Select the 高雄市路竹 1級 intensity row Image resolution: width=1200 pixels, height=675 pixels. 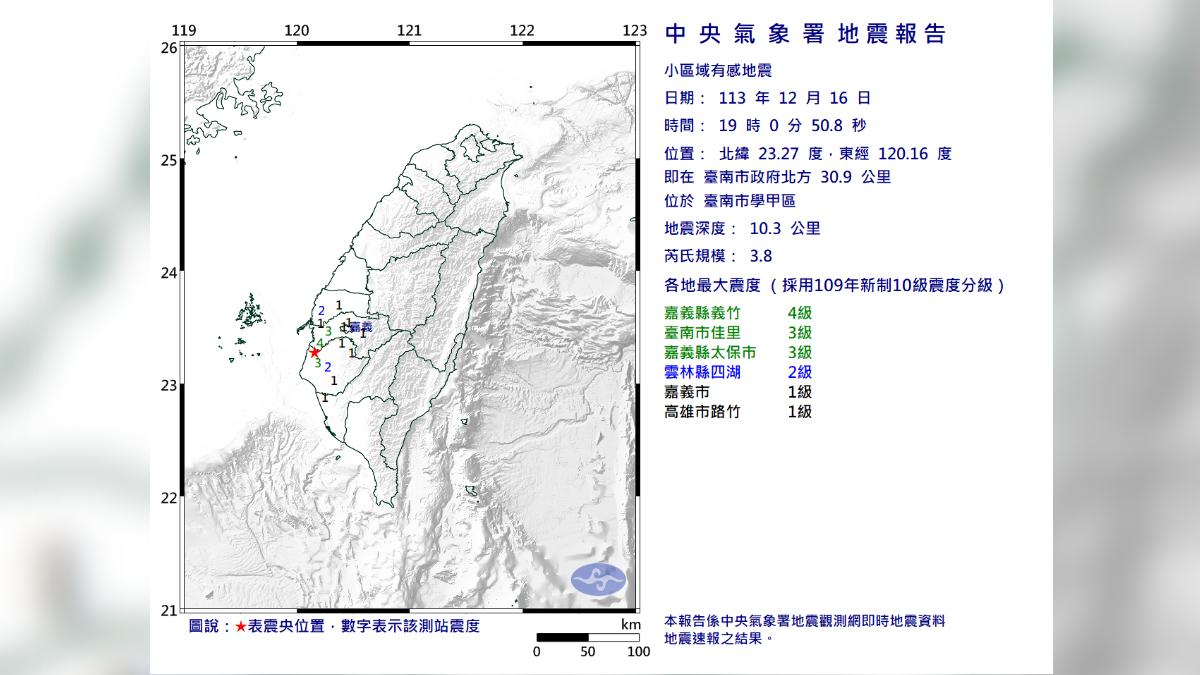(738, 411)
